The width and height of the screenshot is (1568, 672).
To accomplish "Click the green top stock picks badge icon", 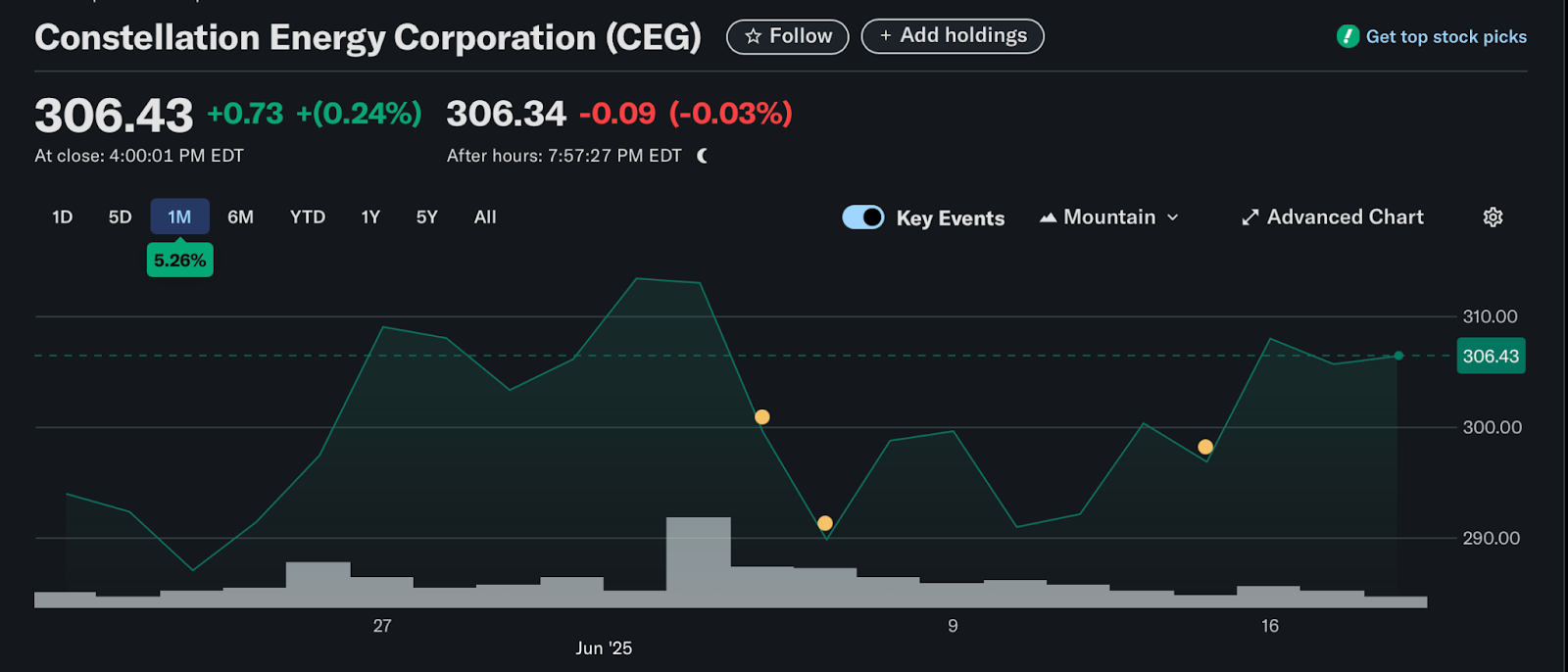I will tap(1347, 36).
